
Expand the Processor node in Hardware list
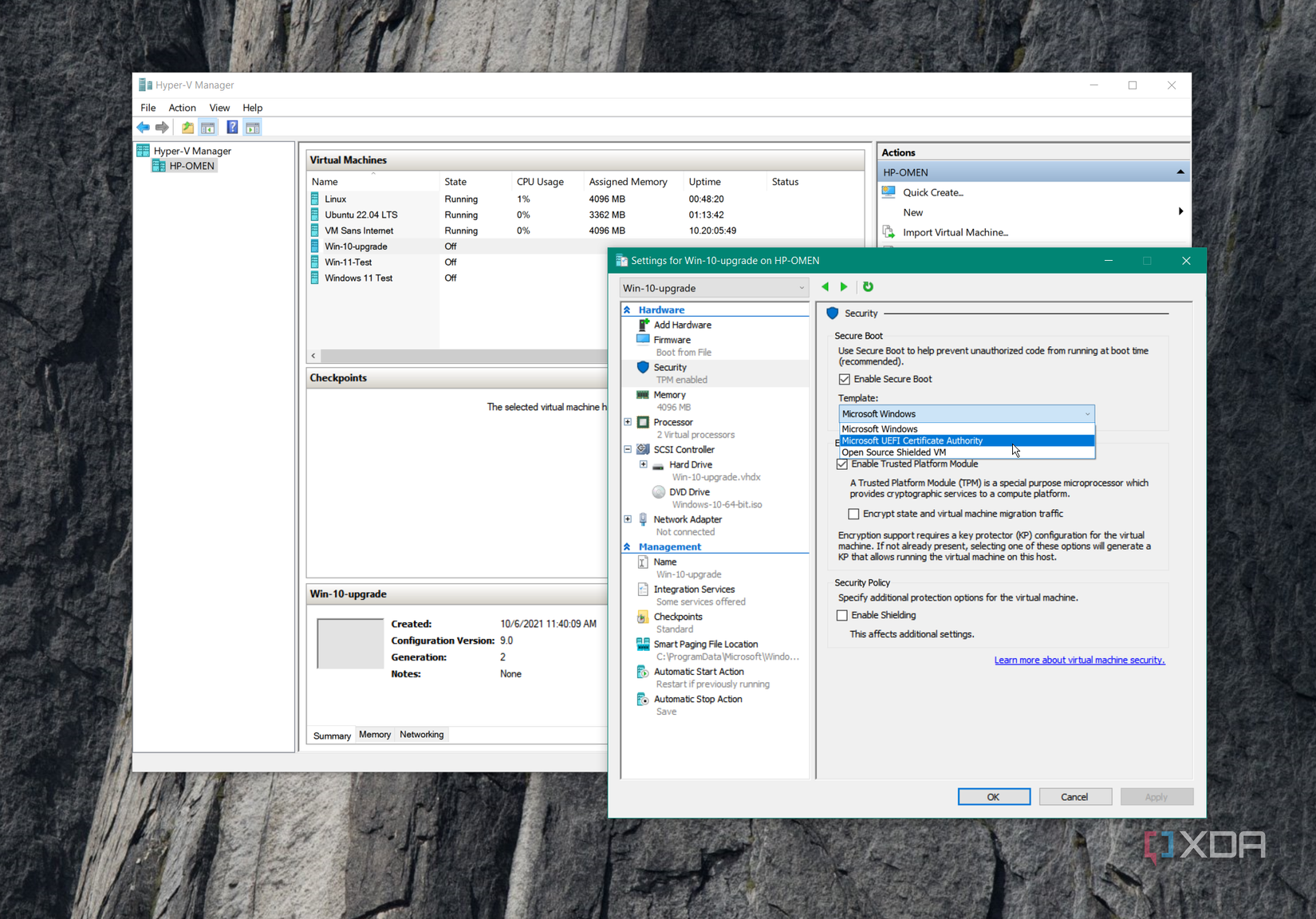(628, 421)
